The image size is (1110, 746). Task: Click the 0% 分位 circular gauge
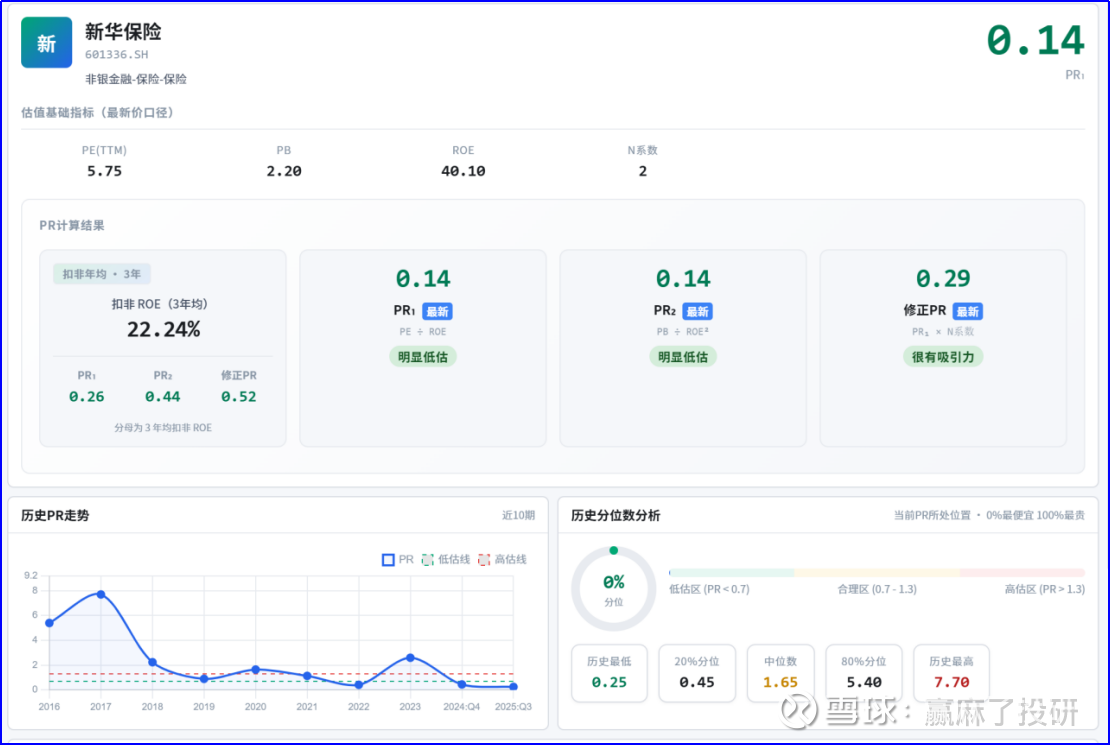pyautogui.click(x=614, y=589)
